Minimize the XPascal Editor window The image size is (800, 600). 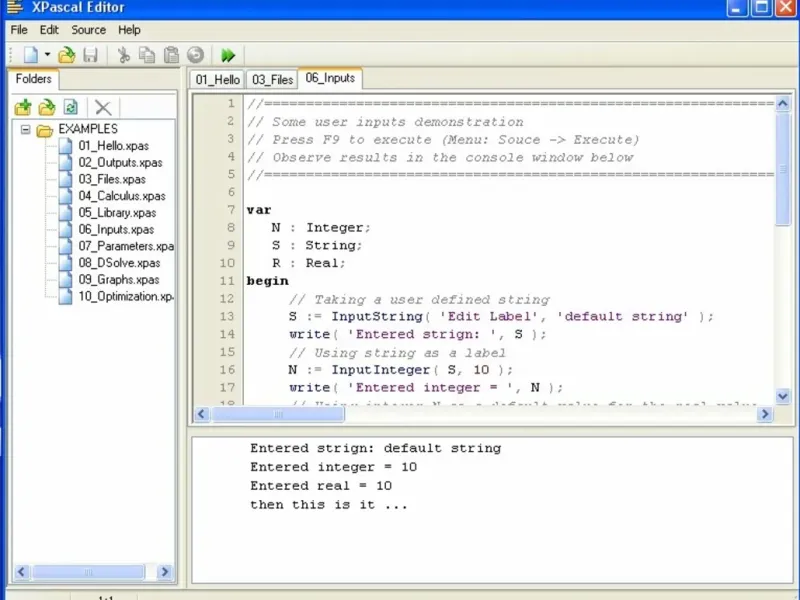[x=737, y=8]
